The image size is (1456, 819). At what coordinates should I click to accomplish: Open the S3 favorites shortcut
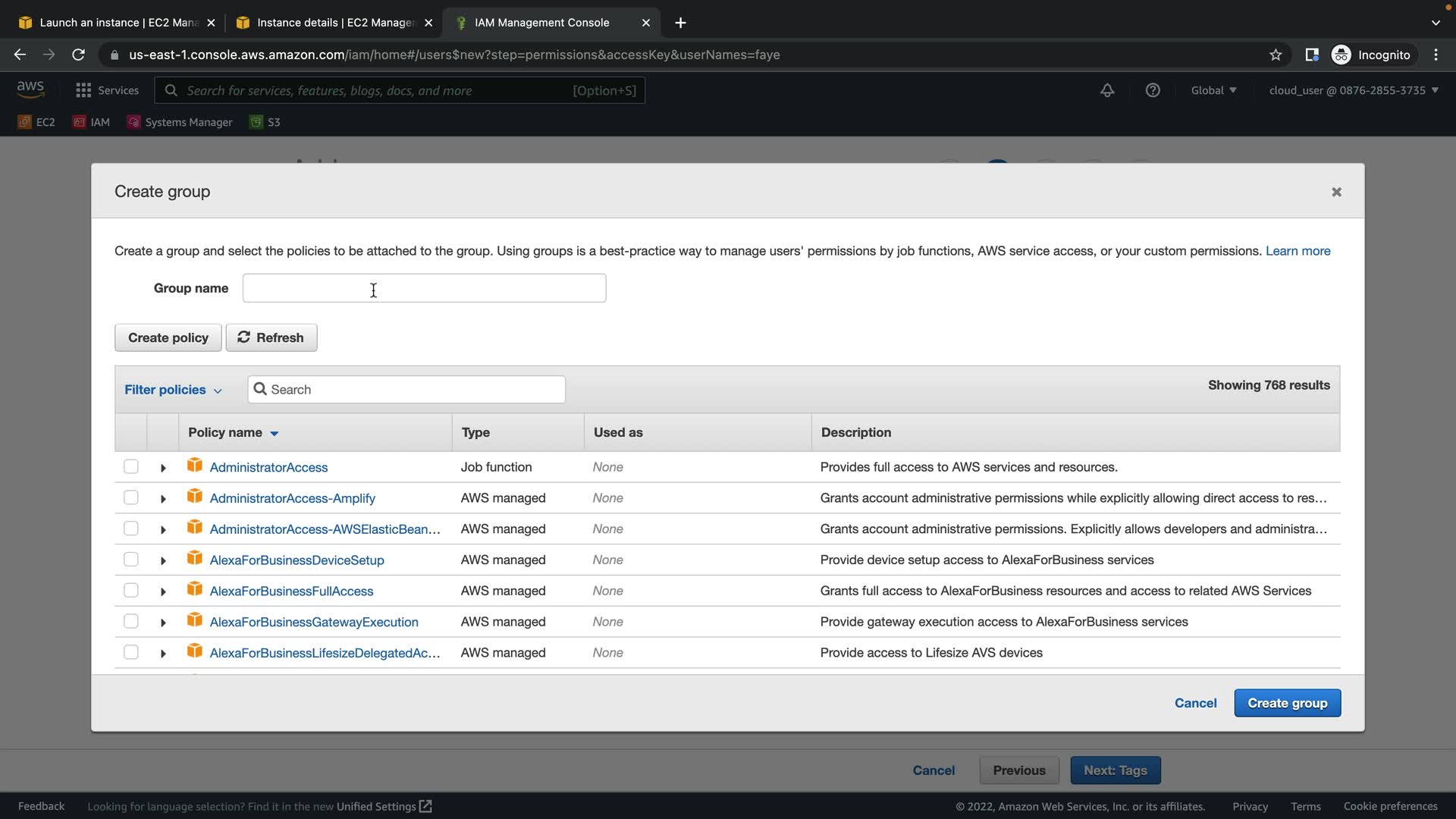(x=265, y=122)
